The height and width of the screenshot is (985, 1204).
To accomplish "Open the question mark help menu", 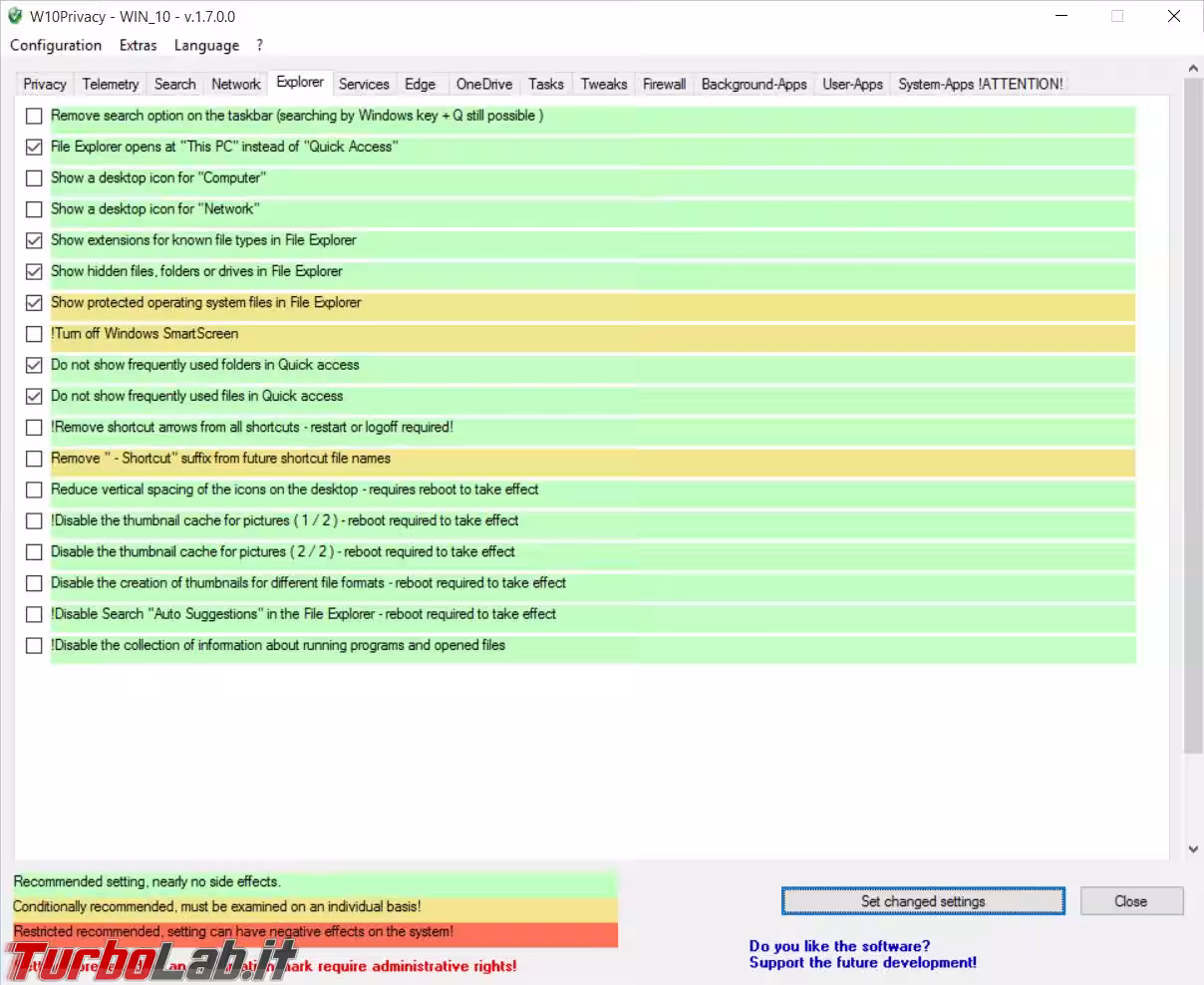I will pyautogui.click(x=259, y=45).
